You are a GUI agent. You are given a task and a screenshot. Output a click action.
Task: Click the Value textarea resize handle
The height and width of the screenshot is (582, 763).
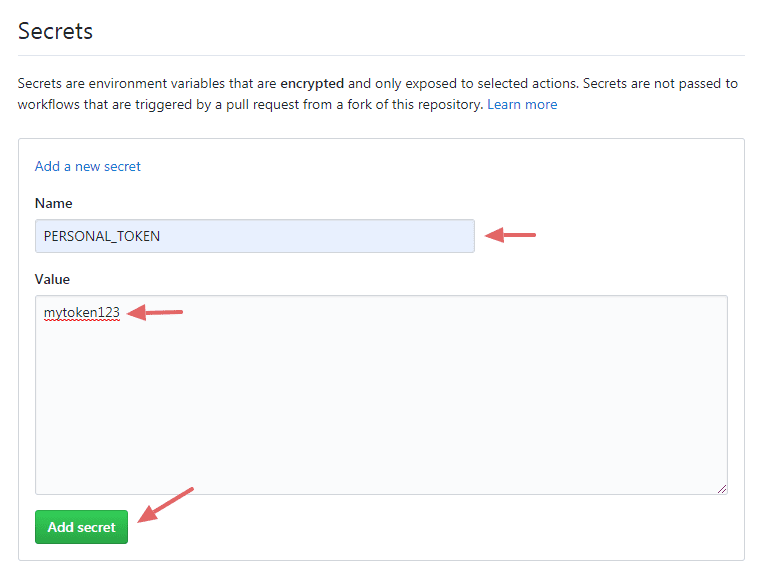(x=721, y=488)
